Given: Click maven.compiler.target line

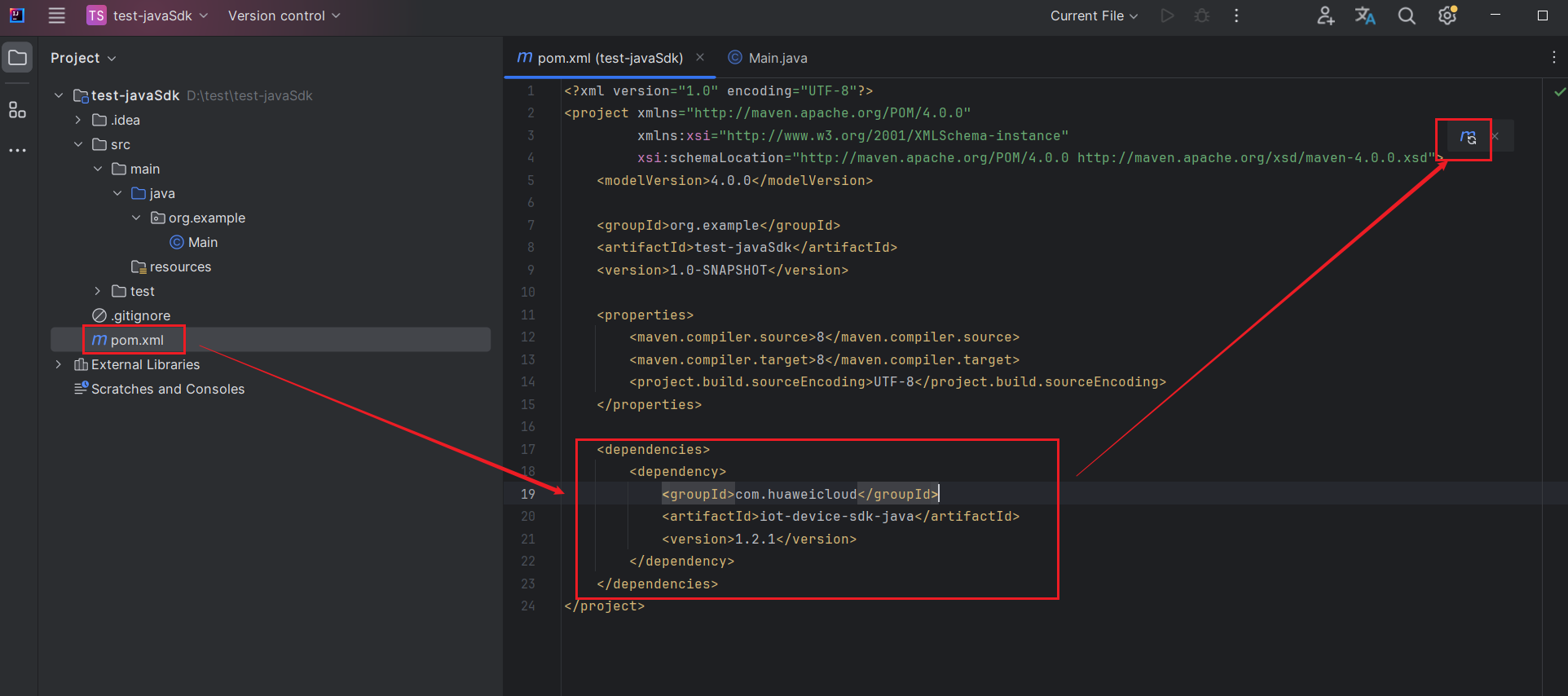Looking at the screenshot, I should [824, 359].
